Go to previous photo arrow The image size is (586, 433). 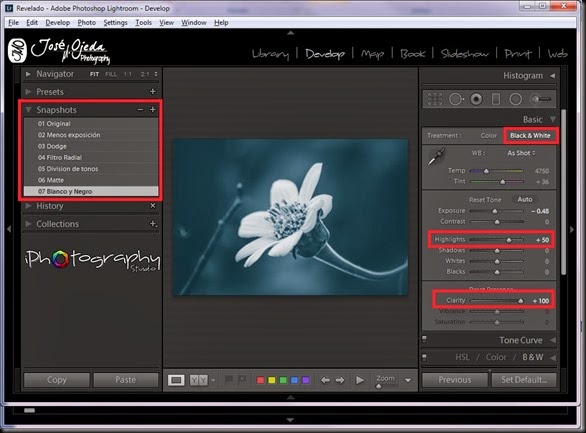click(x=325, y=380)
